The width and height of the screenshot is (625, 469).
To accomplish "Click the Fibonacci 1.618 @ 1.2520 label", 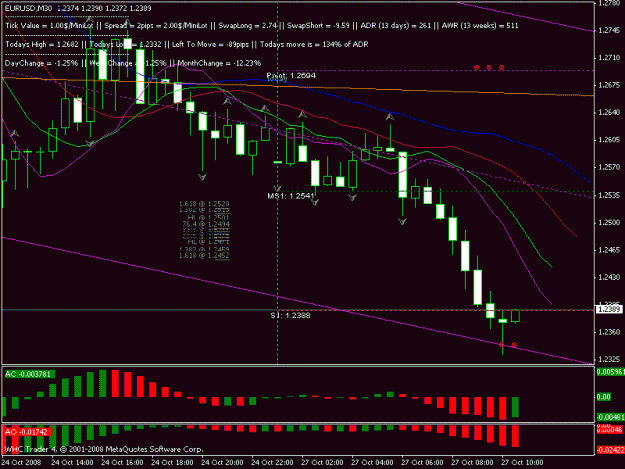I will coord(204,204).
